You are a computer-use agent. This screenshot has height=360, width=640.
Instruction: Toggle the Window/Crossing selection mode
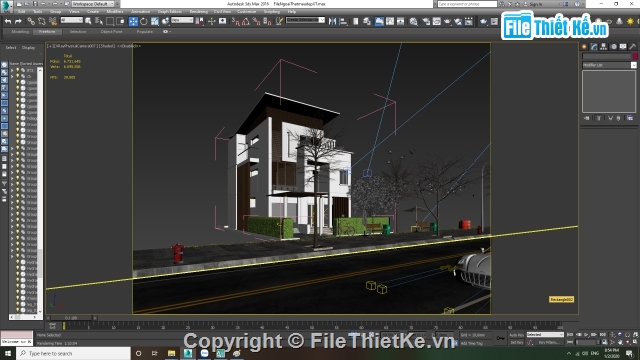(x=120, y=21)
